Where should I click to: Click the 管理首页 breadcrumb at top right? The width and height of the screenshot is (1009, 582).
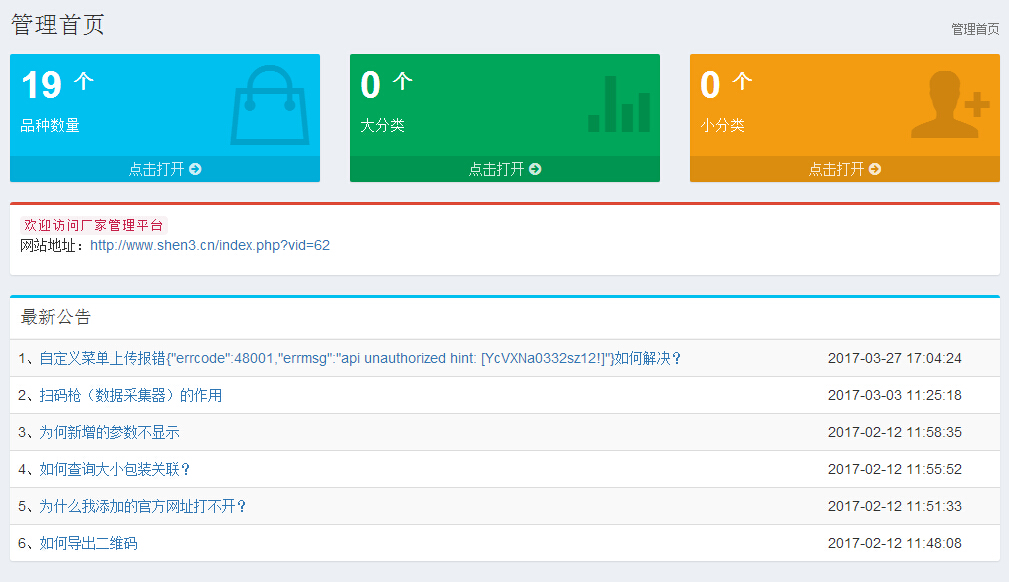pos(975,29)
